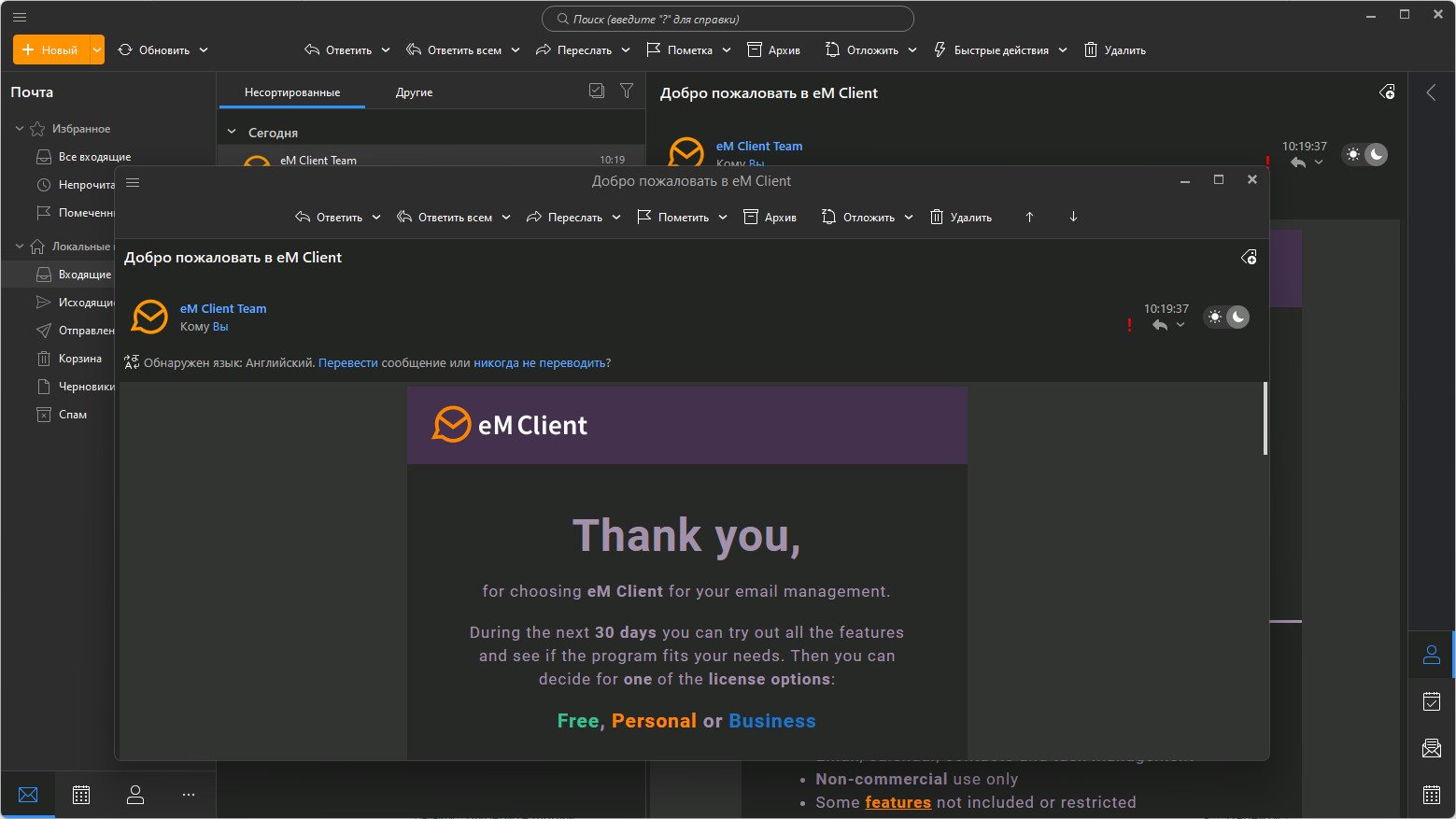This screenshot has height=819, width=1456.
Task: Click Удалить in the popup toolbar
Action: click(961, 218)
